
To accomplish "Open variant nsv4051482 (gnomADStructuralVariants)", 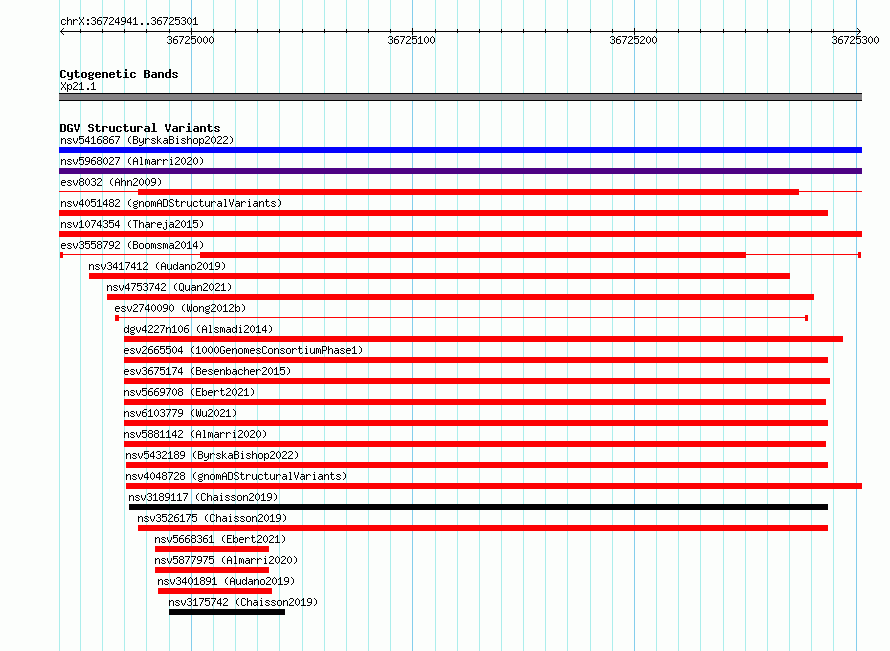I will pyautogui.click(x=171, y=203).
